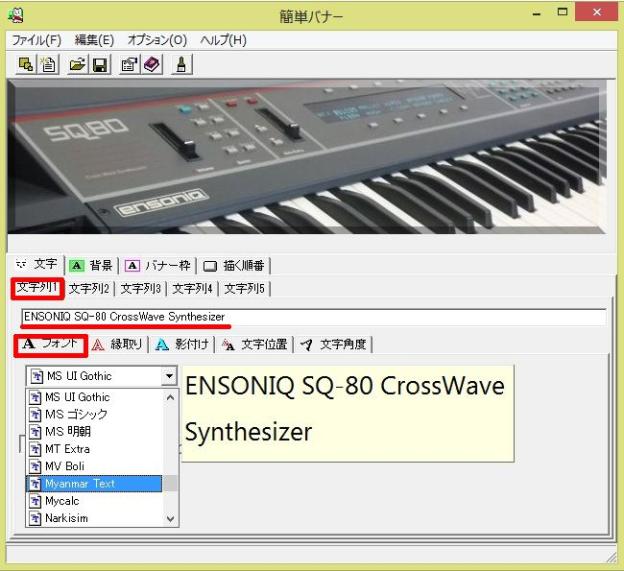Image resolution: width=624 pixels, height=571 pixels.
Task: Click the floppy disk save icon
Action: [x=100, y=64]
